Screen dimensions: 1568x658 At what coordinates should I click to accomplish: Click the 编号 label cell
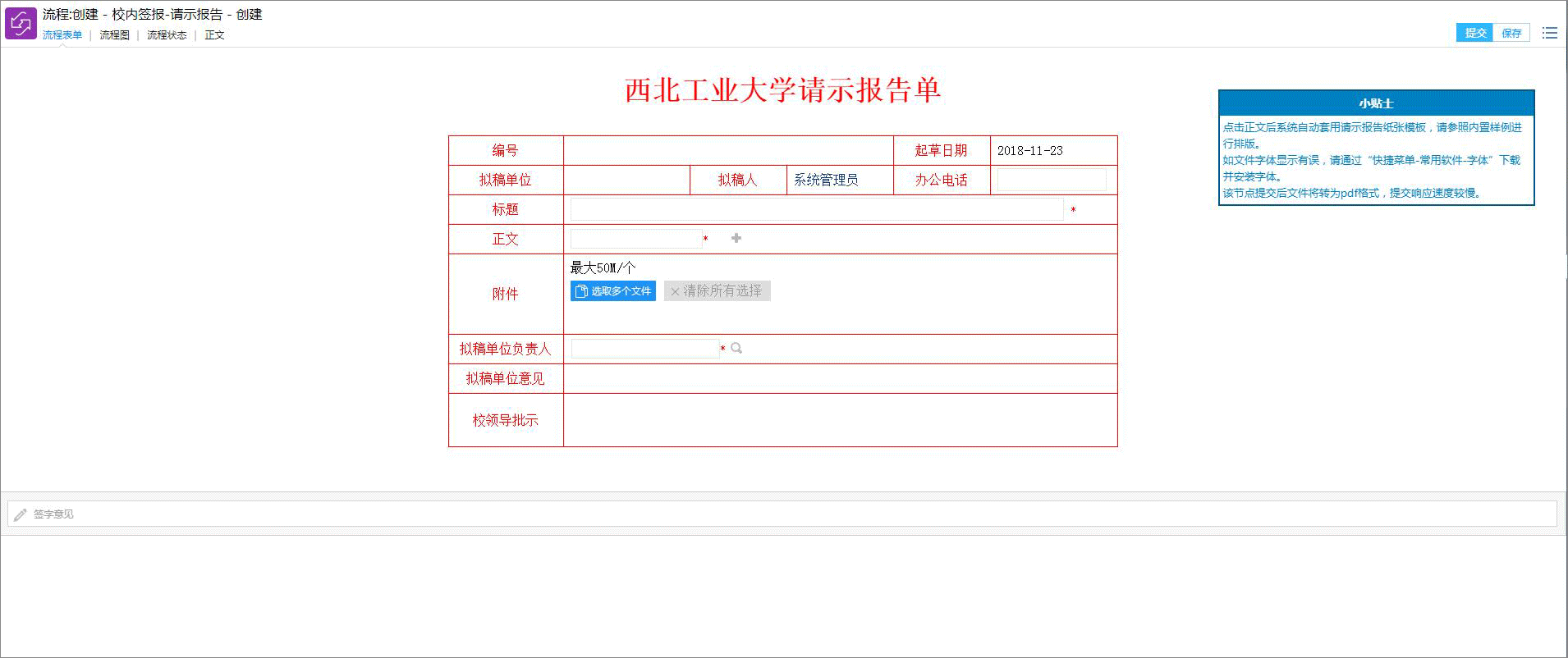pos(506,151)
